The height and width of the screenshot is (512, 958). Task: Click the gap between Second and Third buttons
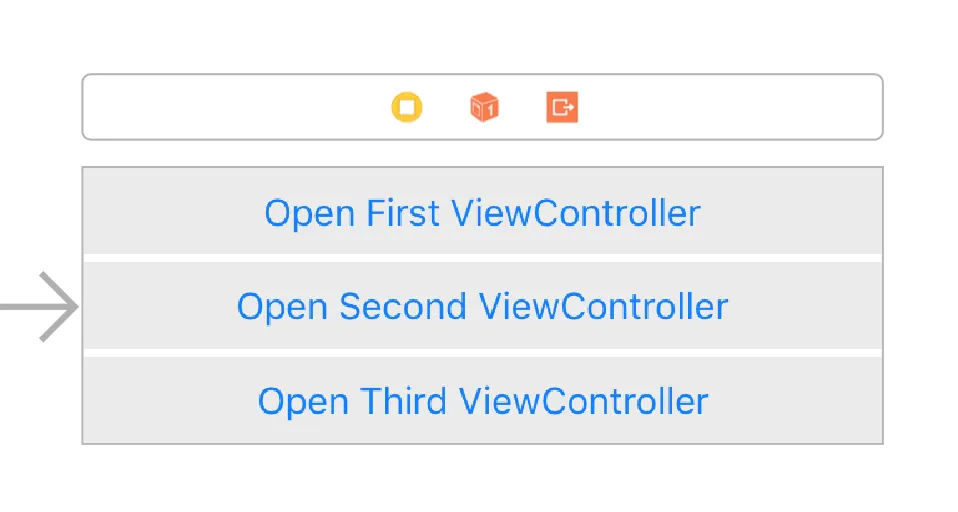coord(482,353)
